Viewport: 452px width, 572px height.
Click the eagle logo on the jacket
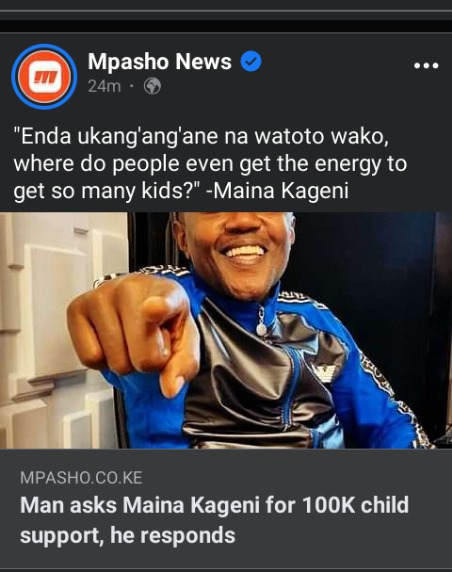323,372
